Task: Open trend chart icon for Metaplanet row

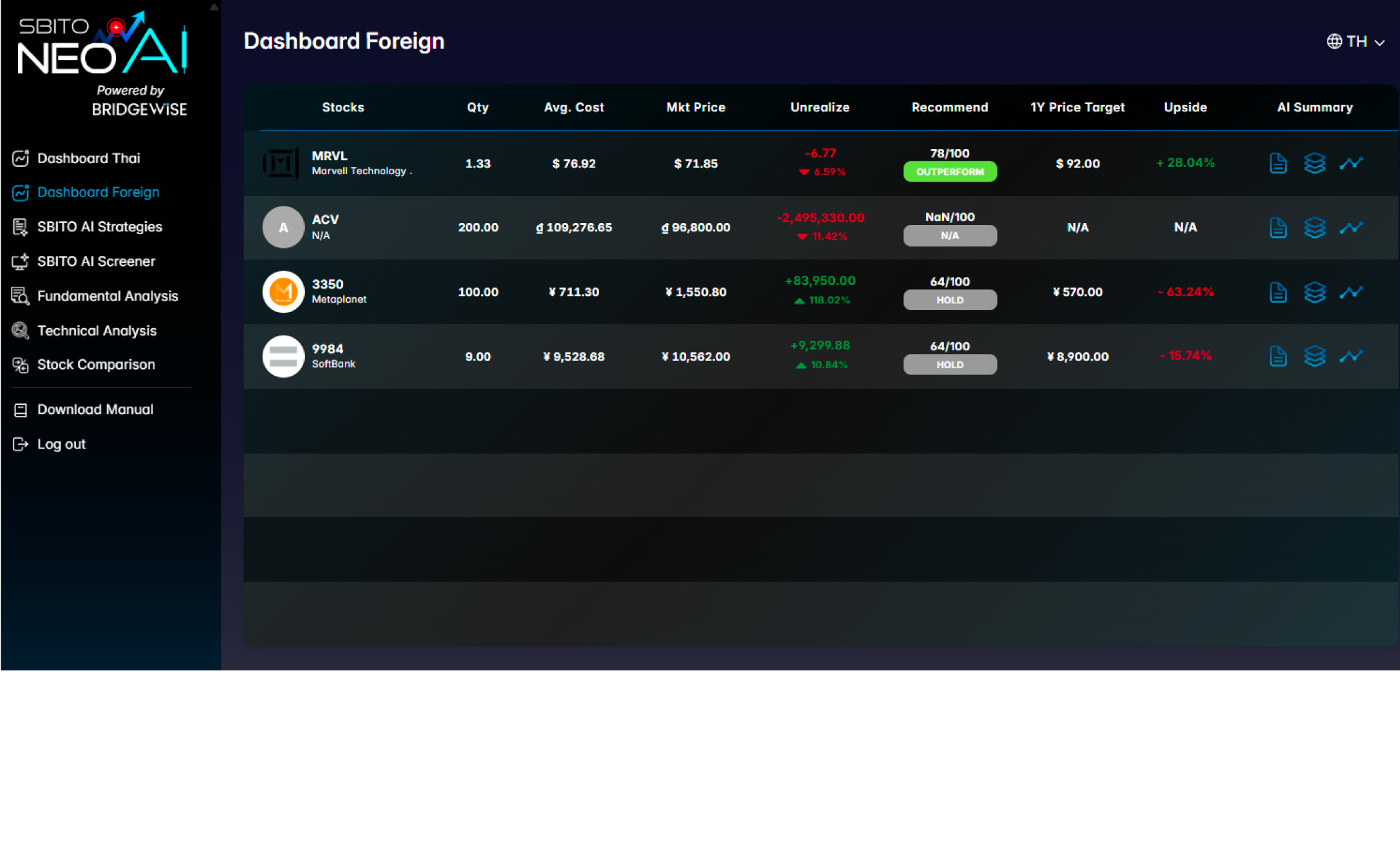Action: point(1351,292)
